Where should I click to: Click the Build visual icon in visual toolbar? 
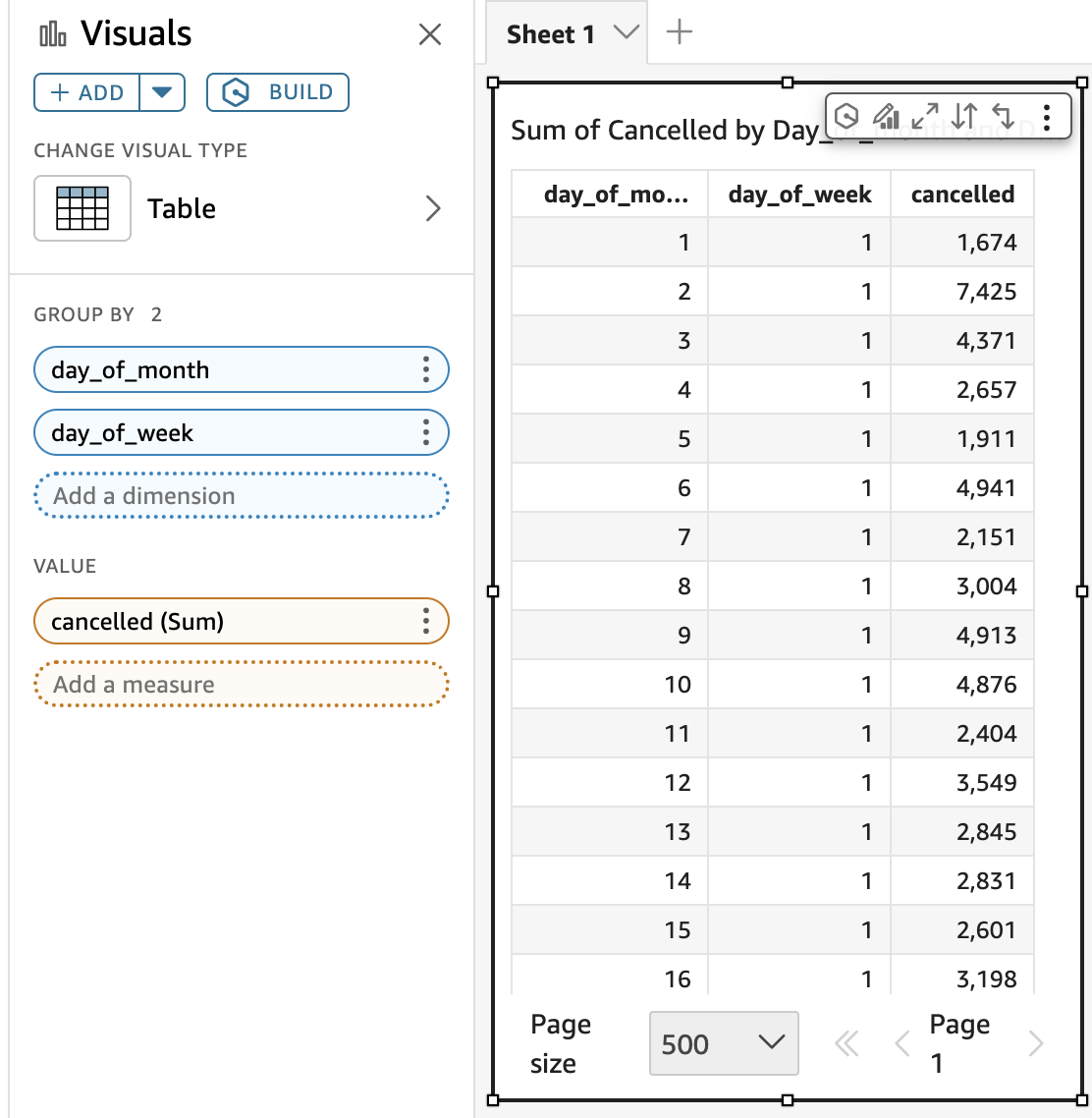[x=846, y=117]
